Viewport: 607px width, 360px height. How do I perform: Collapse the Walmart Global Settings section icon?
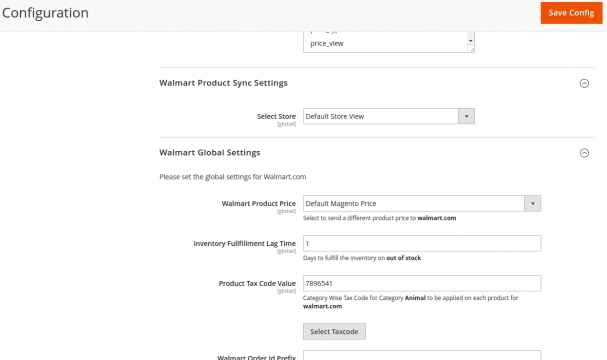coord(584,153)
